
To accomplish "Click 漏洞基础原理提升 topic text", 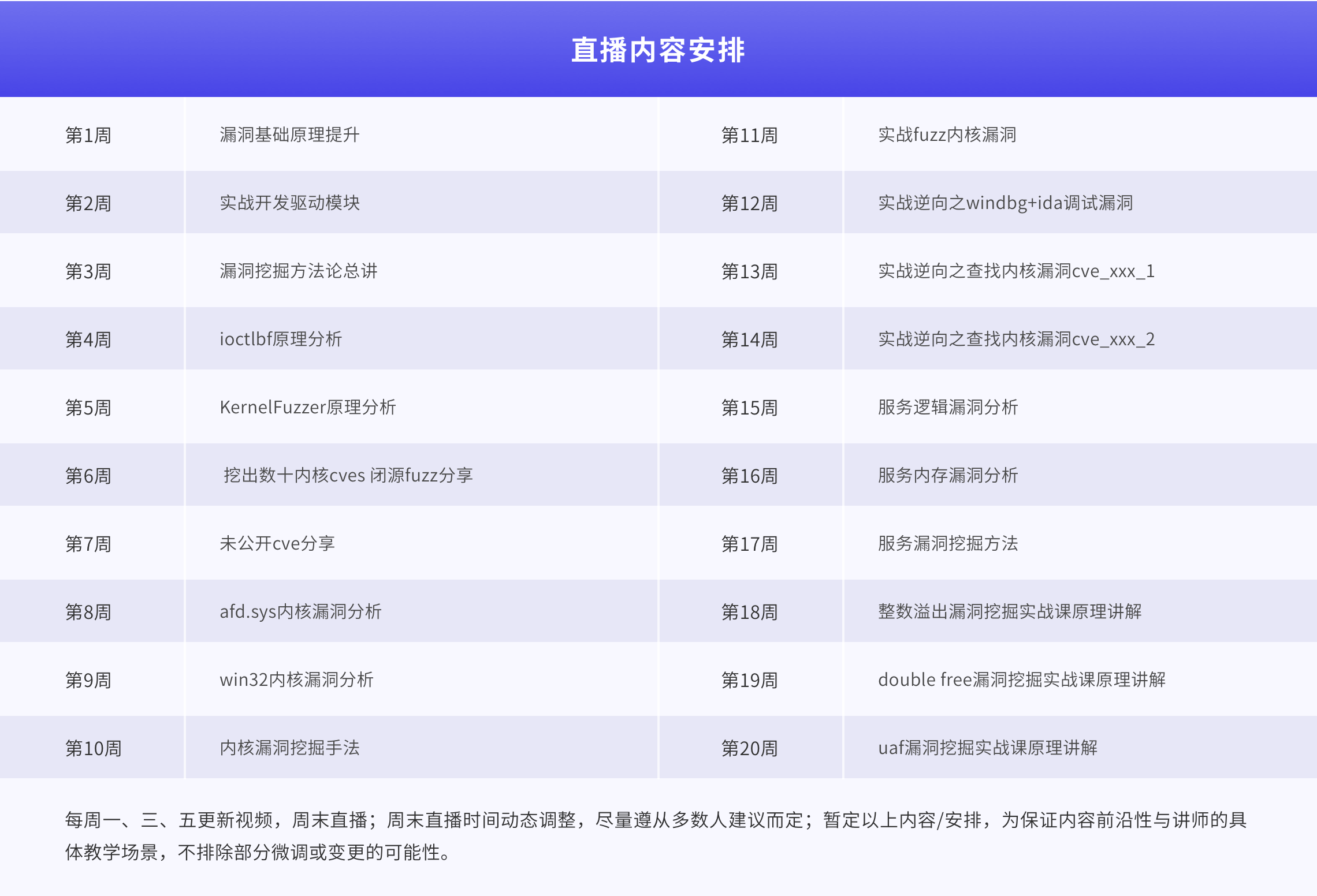I will tap(289, 135).
